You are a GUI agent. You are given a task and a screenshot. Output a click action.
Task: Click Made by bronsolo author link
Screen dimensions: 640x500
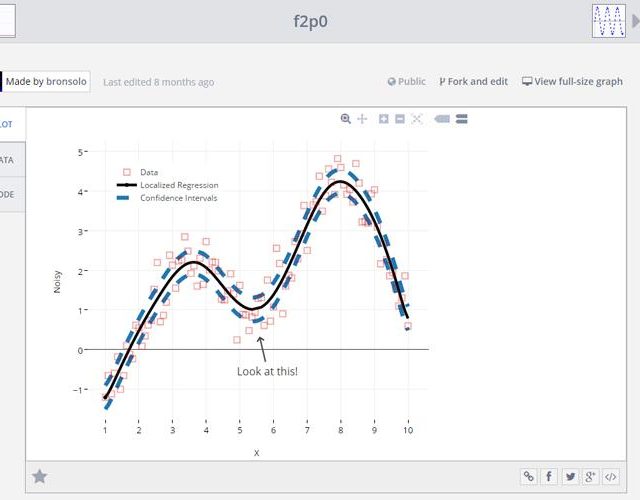46,82
